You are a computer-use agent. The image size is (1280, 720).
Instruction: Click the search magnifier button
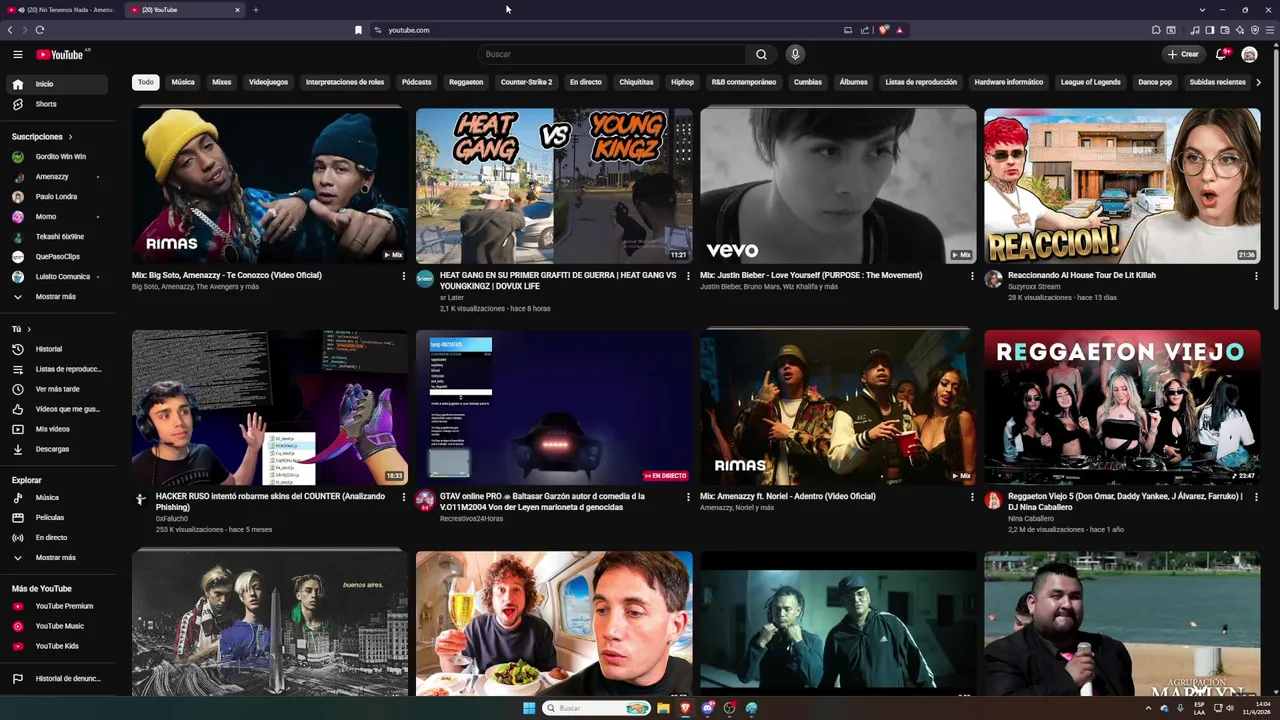[x=761, y=54]
